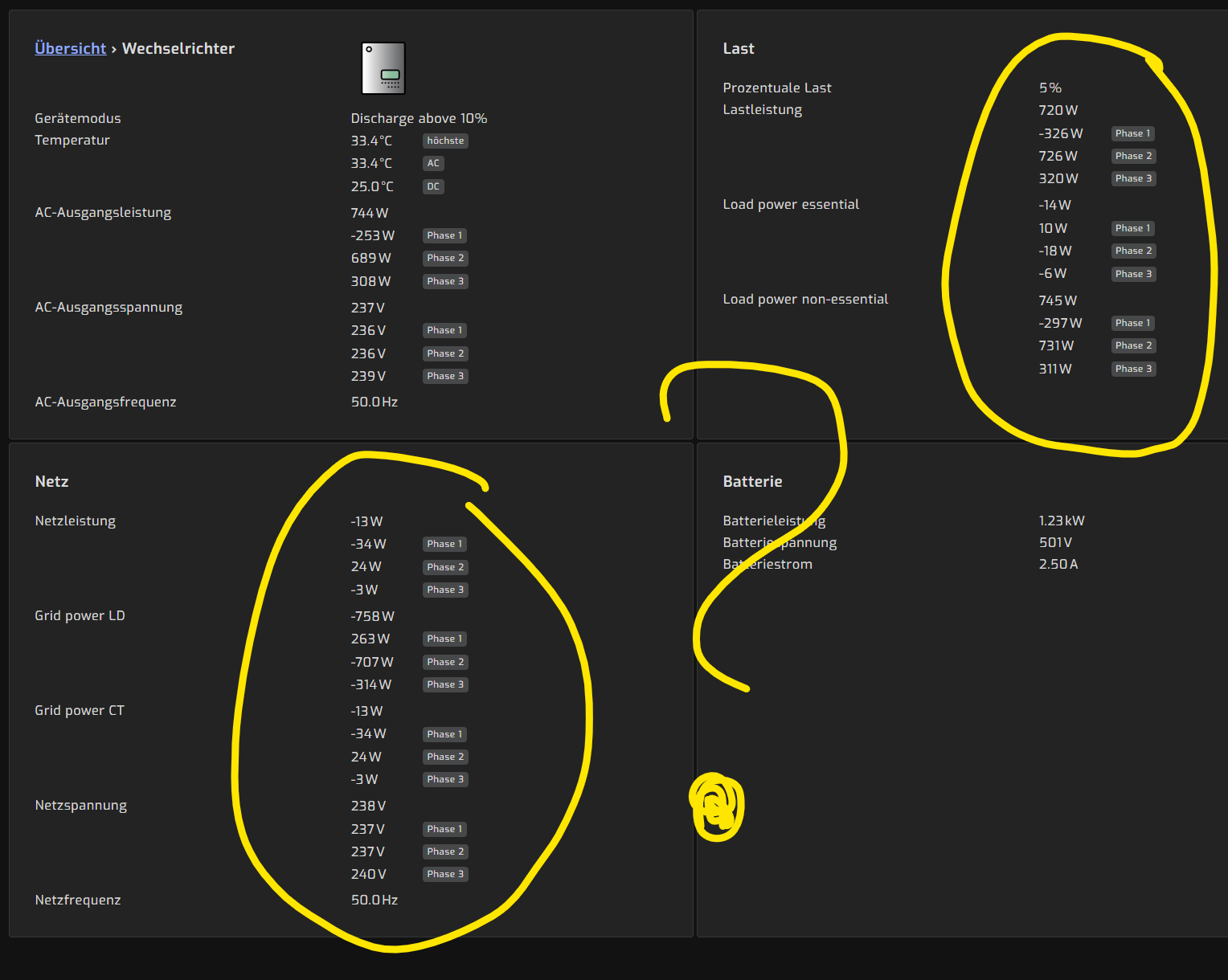Click the 1.23 kW battery power value
Image resolution: width=1228 pixels, height=980 pixels.
[x=1062, y=521]
